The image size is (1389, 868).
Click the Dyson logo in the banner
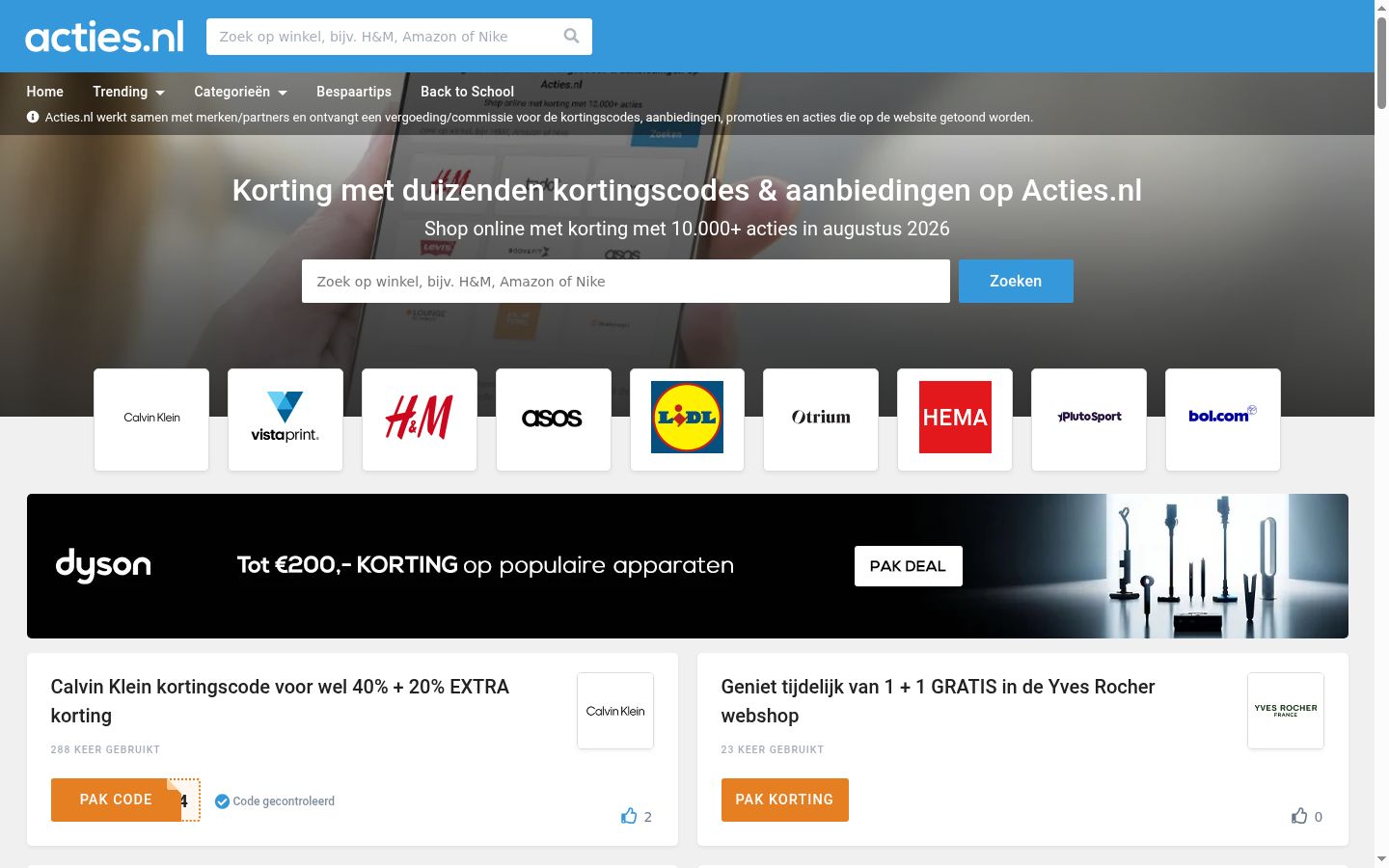[x=103, y=565]
